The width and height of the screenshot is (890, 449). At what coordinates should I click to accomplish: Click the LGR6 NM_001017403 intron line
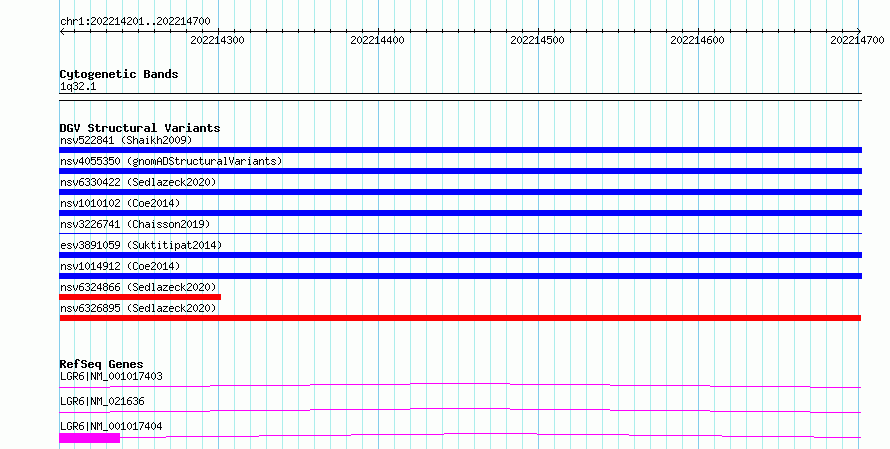tap(460, 385)
